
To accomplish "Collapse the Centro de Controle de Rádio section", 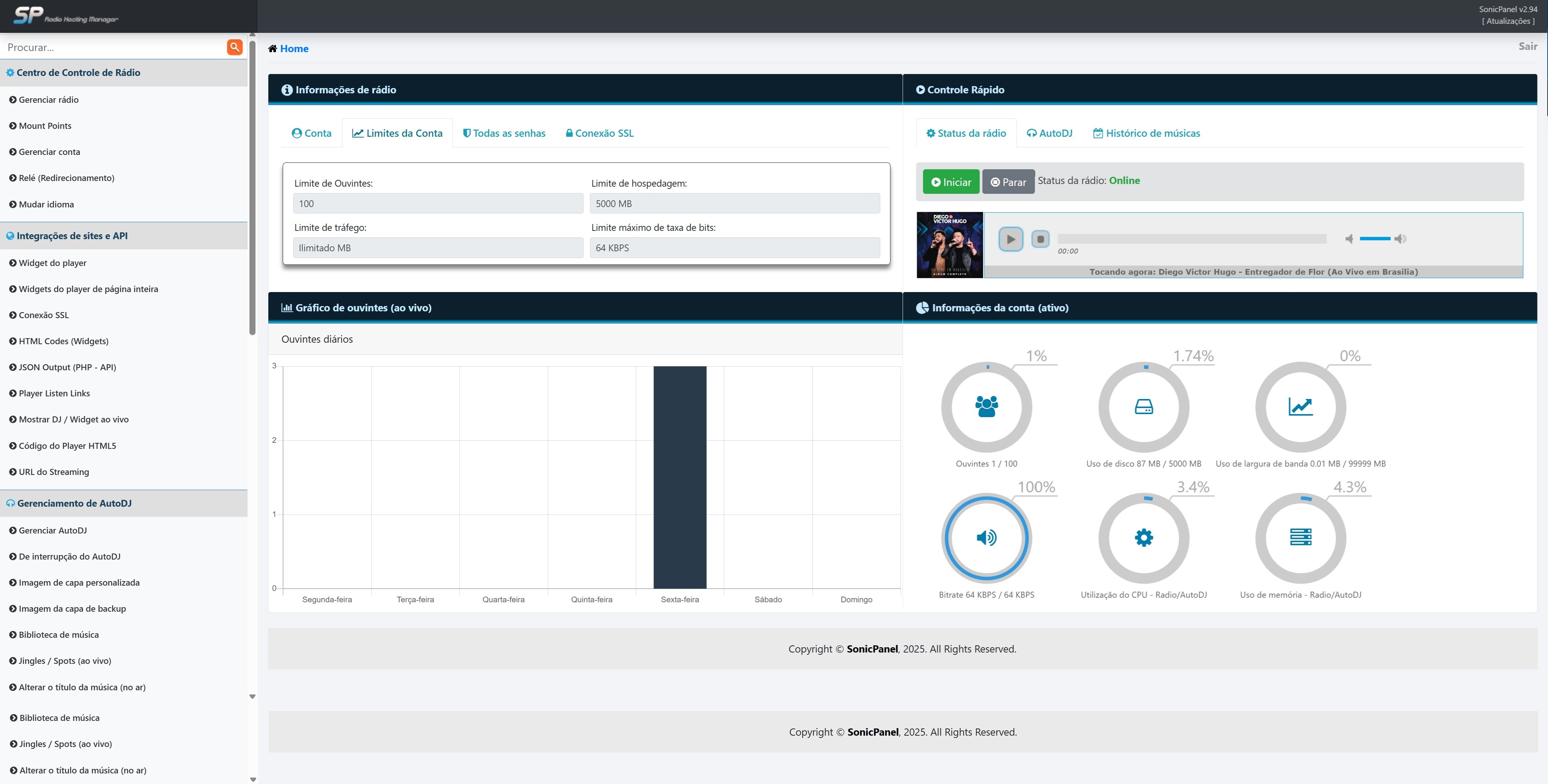I will tap(78, 73).
